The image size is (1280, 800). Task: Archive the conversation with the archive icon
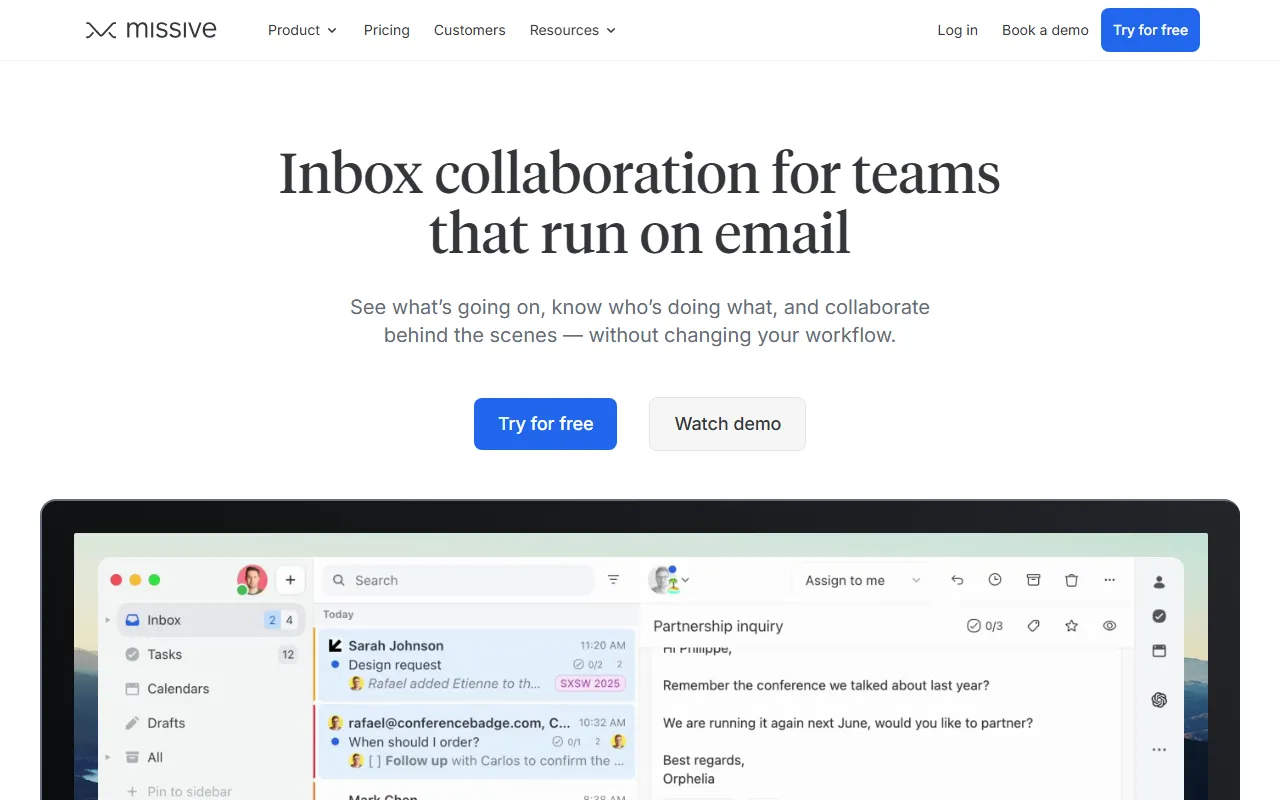click(1033, 580)
